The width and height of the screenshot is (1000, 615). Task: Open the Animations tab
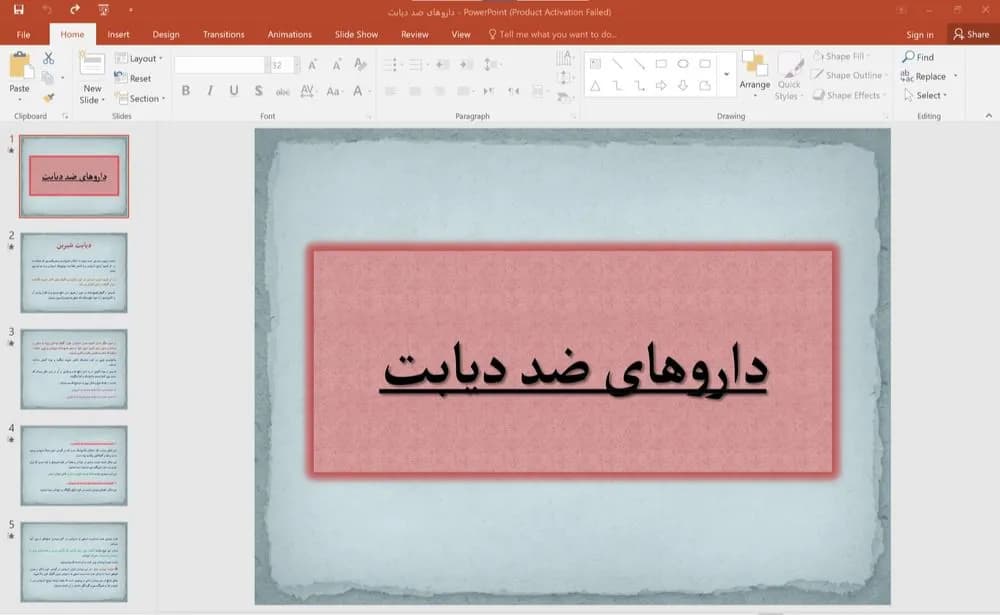pyautogui.click(x=290, y=34)
